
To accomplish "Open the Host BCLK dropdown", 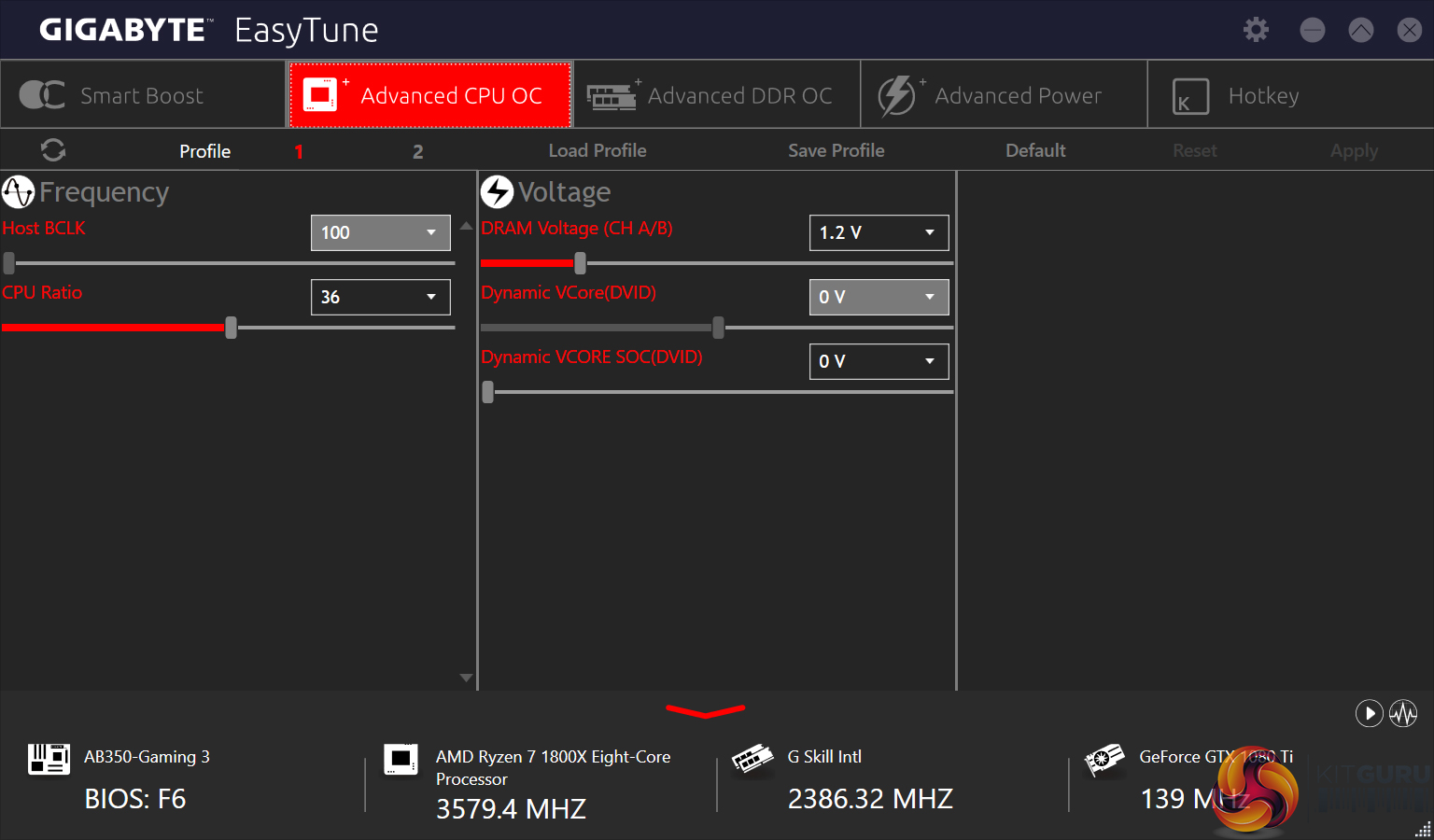I will pos(381,232).
